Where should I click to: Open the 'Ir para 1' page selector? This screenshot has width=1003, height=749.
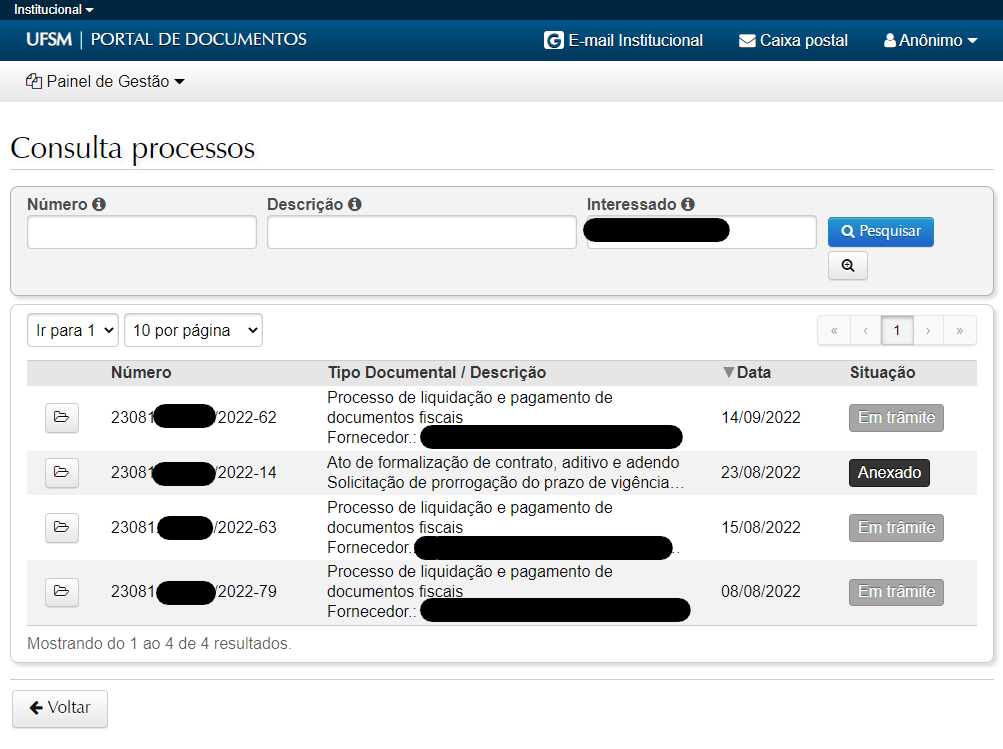tap(73, 330)
